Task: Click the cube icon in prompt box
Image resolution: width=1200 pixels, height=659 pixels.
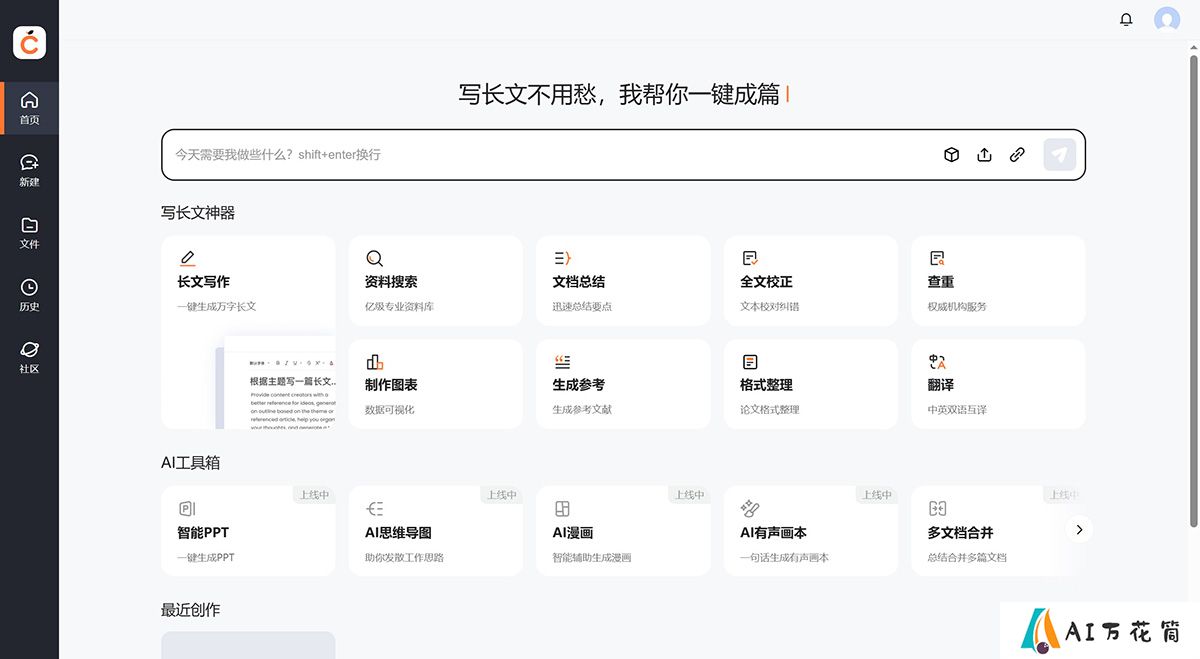Action: (x=952, y=155)
